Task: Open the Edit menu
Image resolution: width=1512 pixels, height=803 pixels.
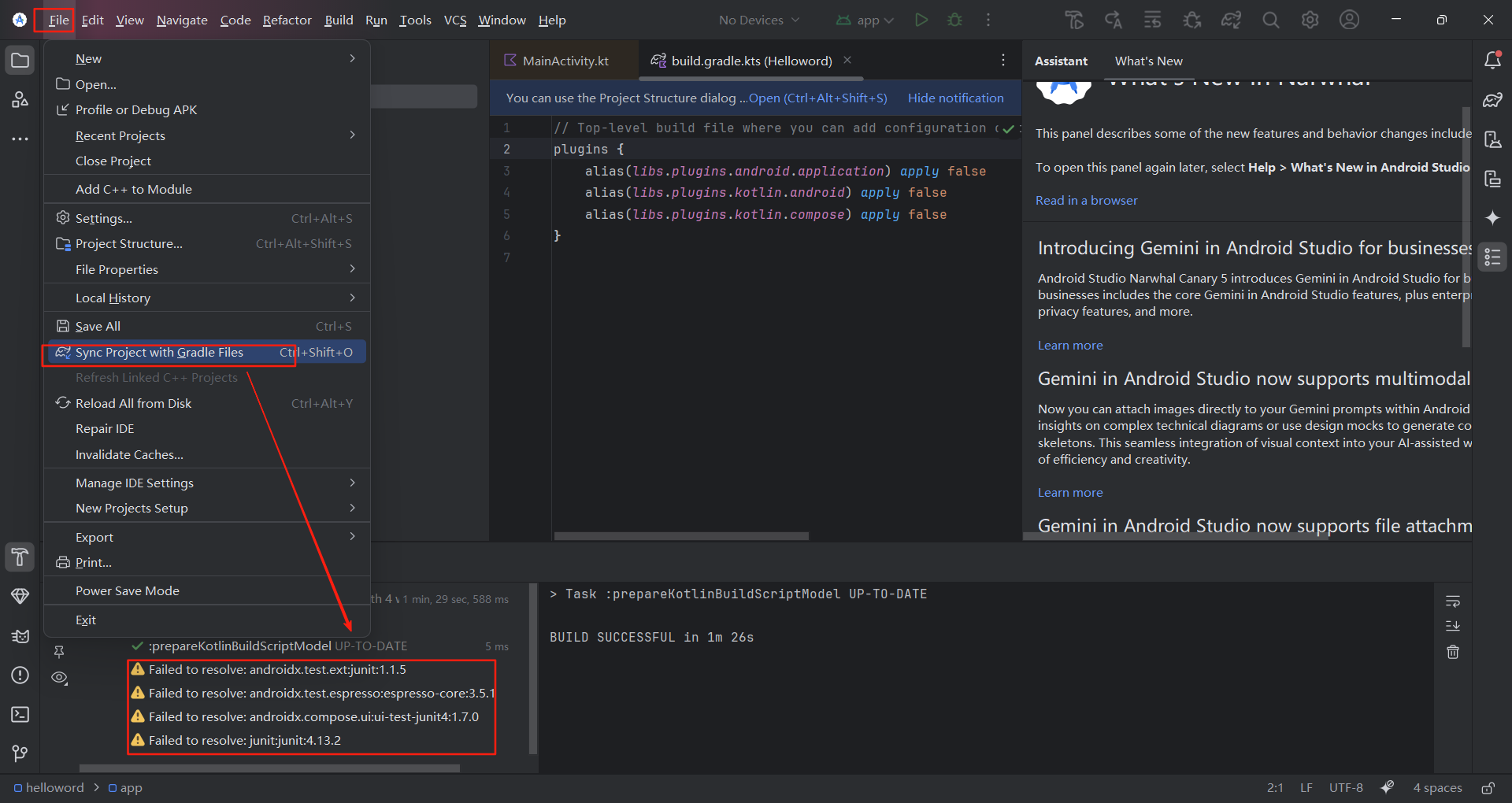Action: [x=92, y=20]
